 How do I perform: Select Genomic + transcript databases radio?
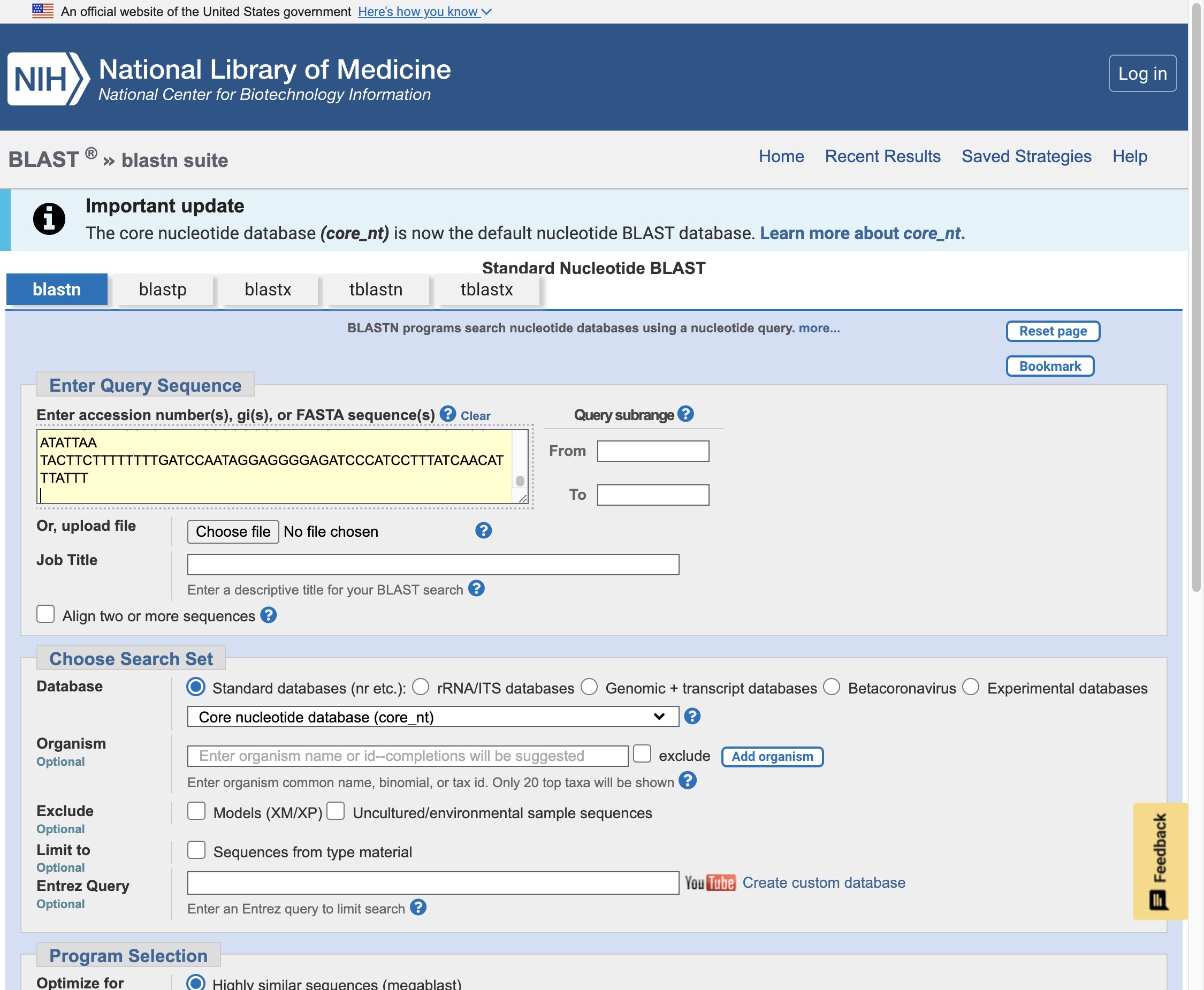pyautogui.click(x=589, y=687)
